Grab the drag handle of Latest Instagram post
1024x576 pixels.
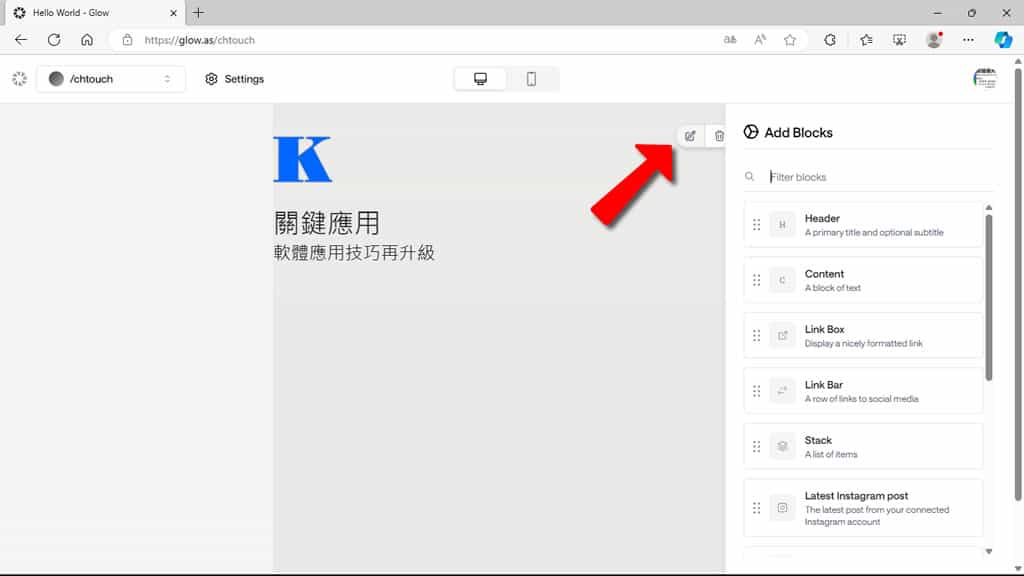pos(756,508)
